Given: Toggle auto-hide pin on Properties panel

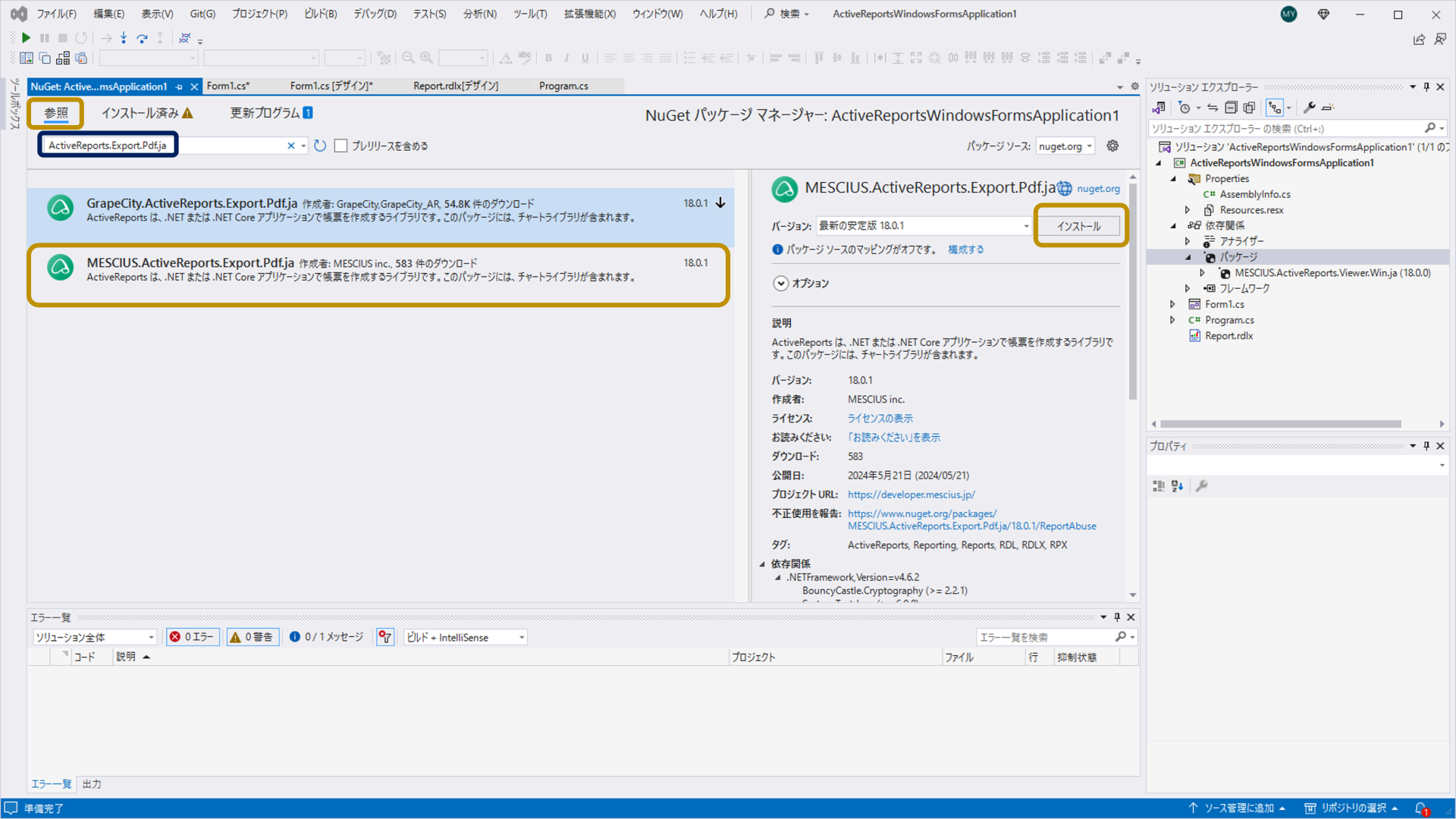Looking at the screenshot, I should pyautogui.click(x=1426, y=446).
